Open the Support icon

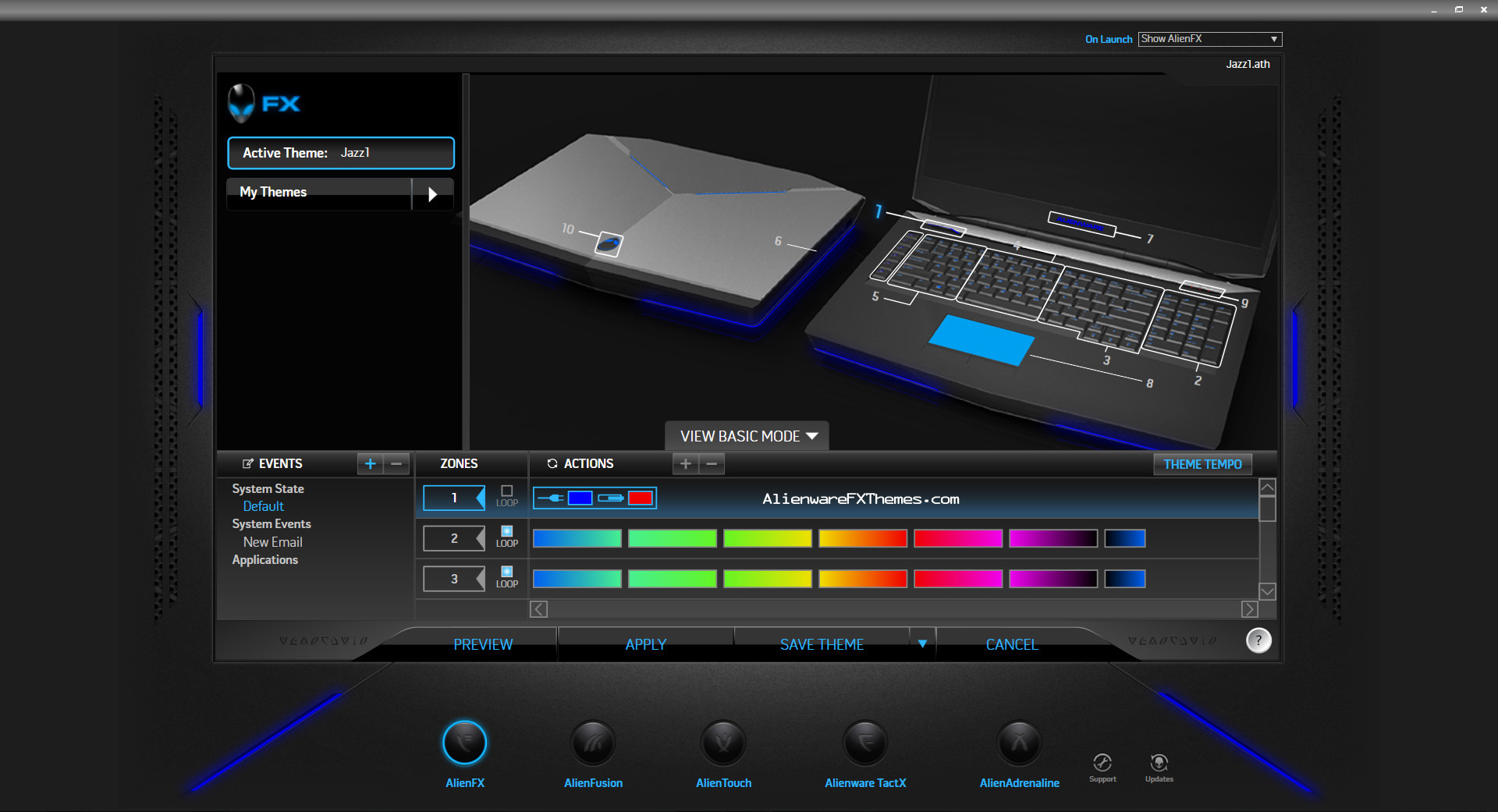1102,763
